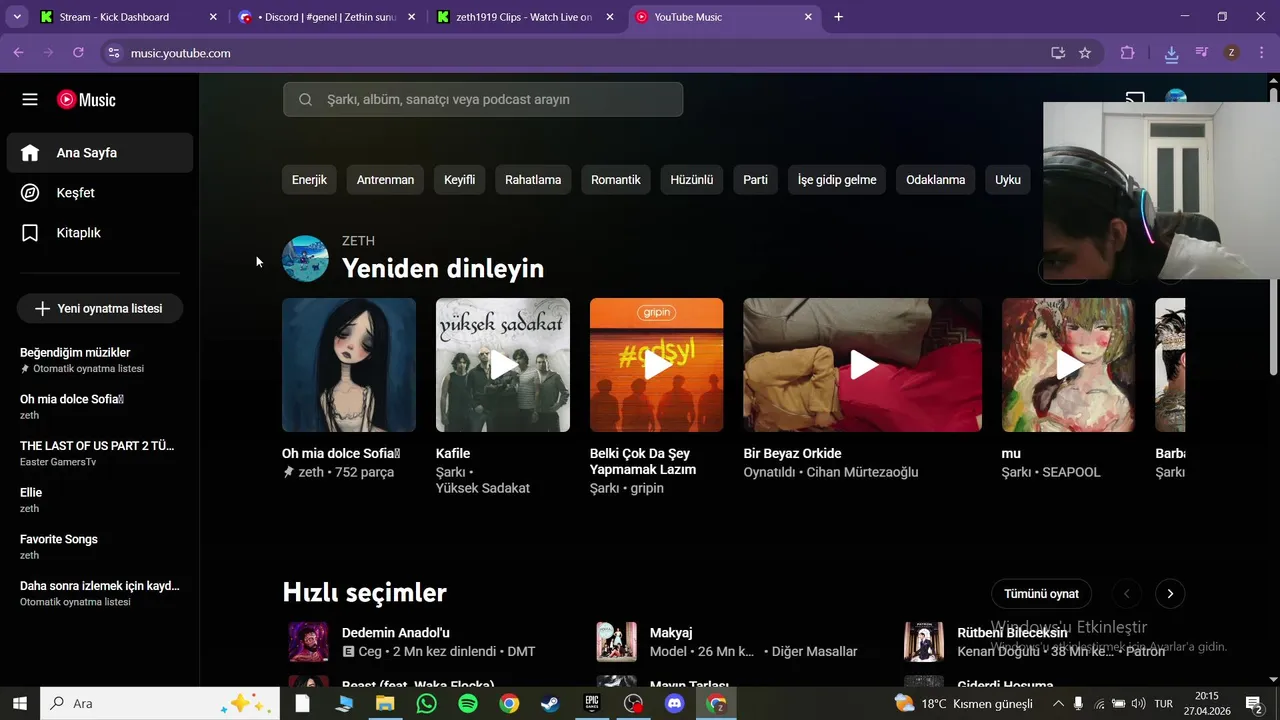Open the hamburger guide menu
Viewport: 1280px width, 720px height.
tap(30, 100)
